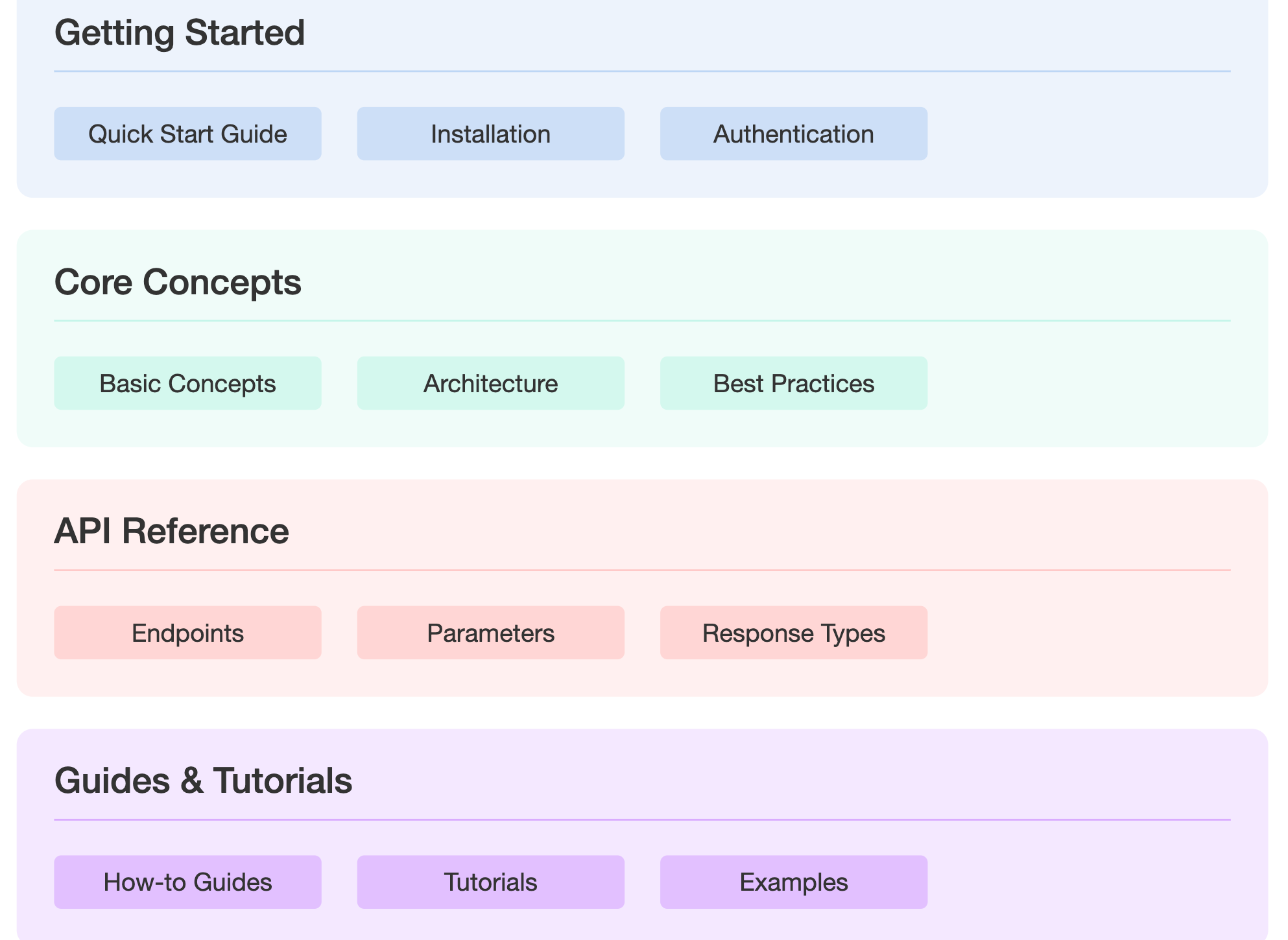Click the Guides & Tutorials heading

coord(203,780)
